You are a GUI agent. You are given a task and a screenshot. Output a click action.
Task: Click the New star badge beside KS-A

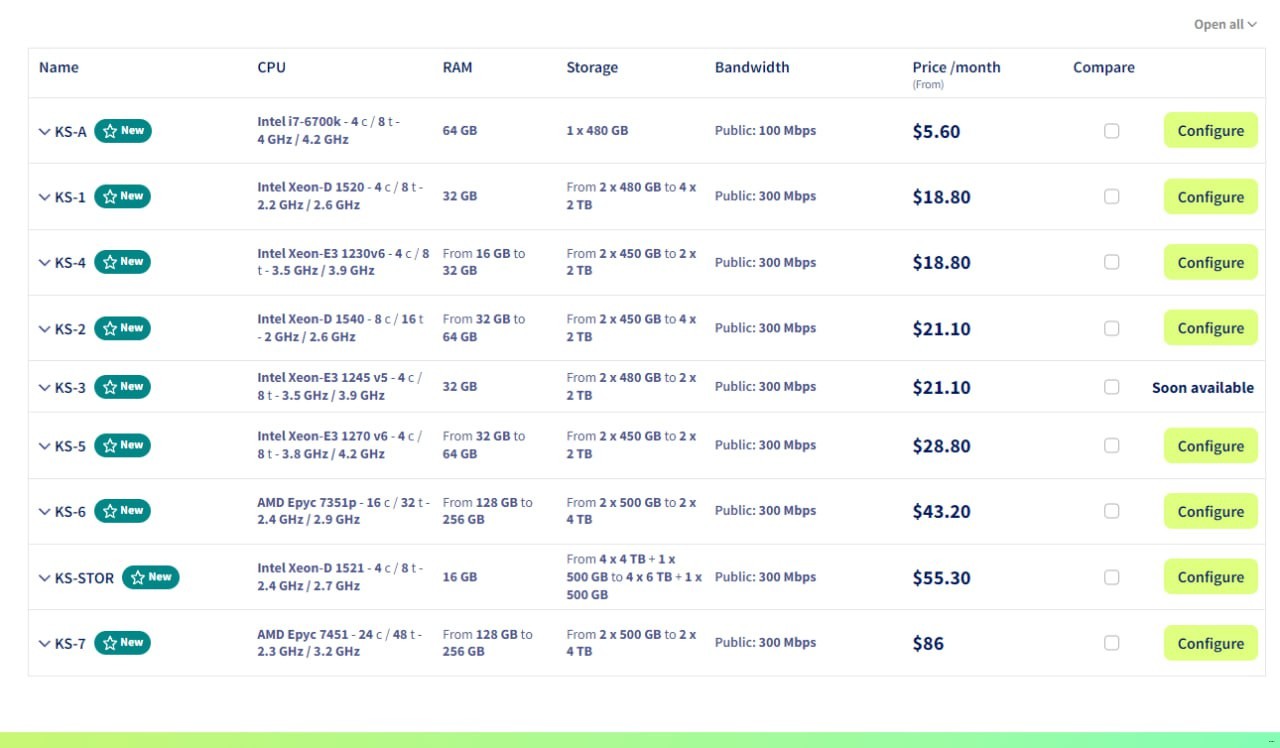pyautogui.click(x=123, y=131)
